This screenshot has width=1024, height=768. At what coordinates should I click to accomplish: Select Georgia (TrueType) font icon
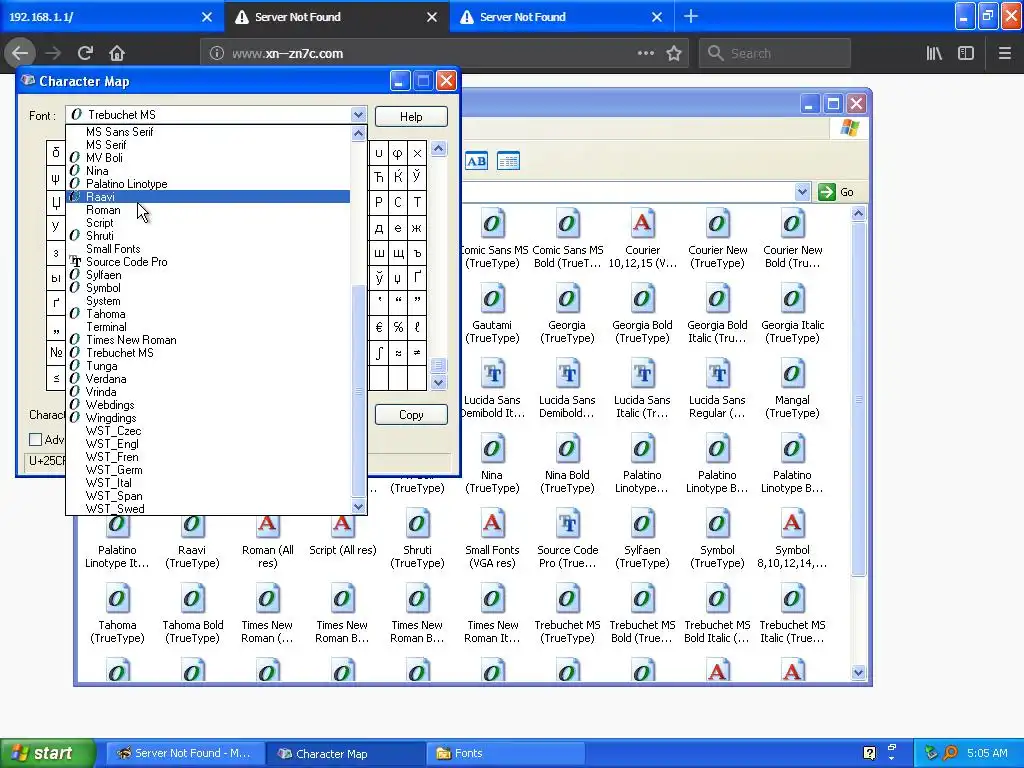pos(567,314)
